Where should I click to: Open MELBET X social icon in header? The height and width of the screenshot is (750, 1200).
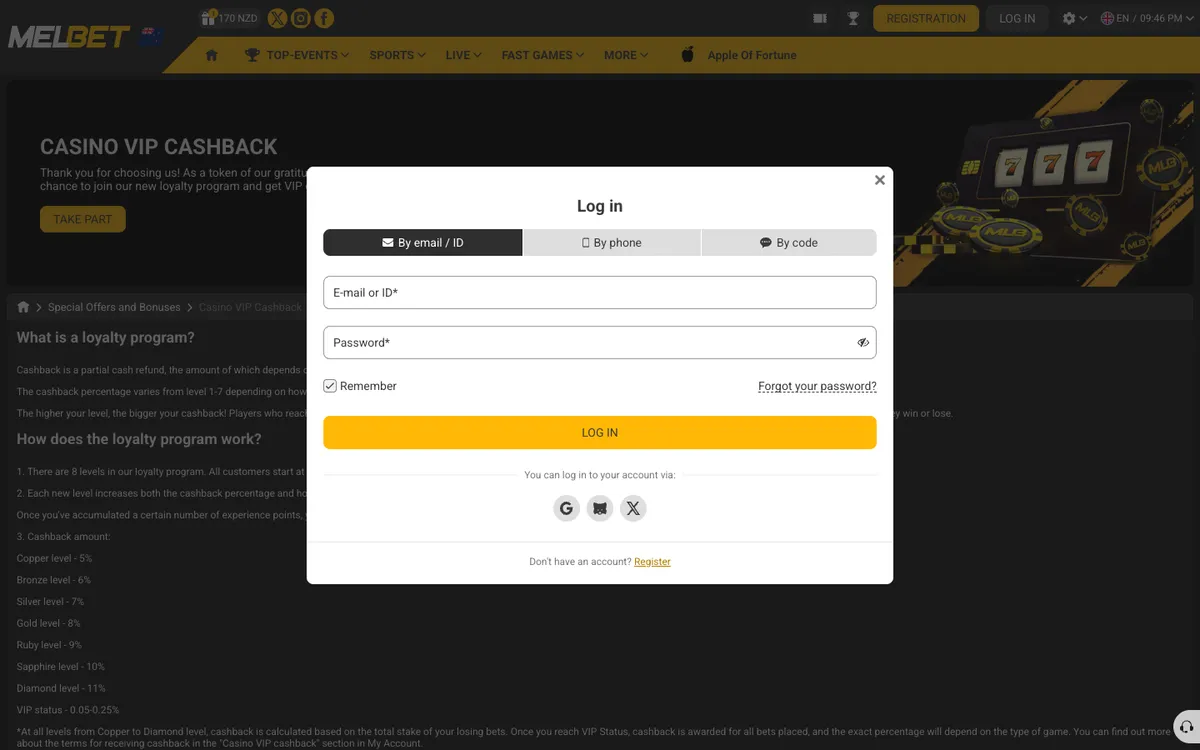pyautogui.click(x=277, y=18)
